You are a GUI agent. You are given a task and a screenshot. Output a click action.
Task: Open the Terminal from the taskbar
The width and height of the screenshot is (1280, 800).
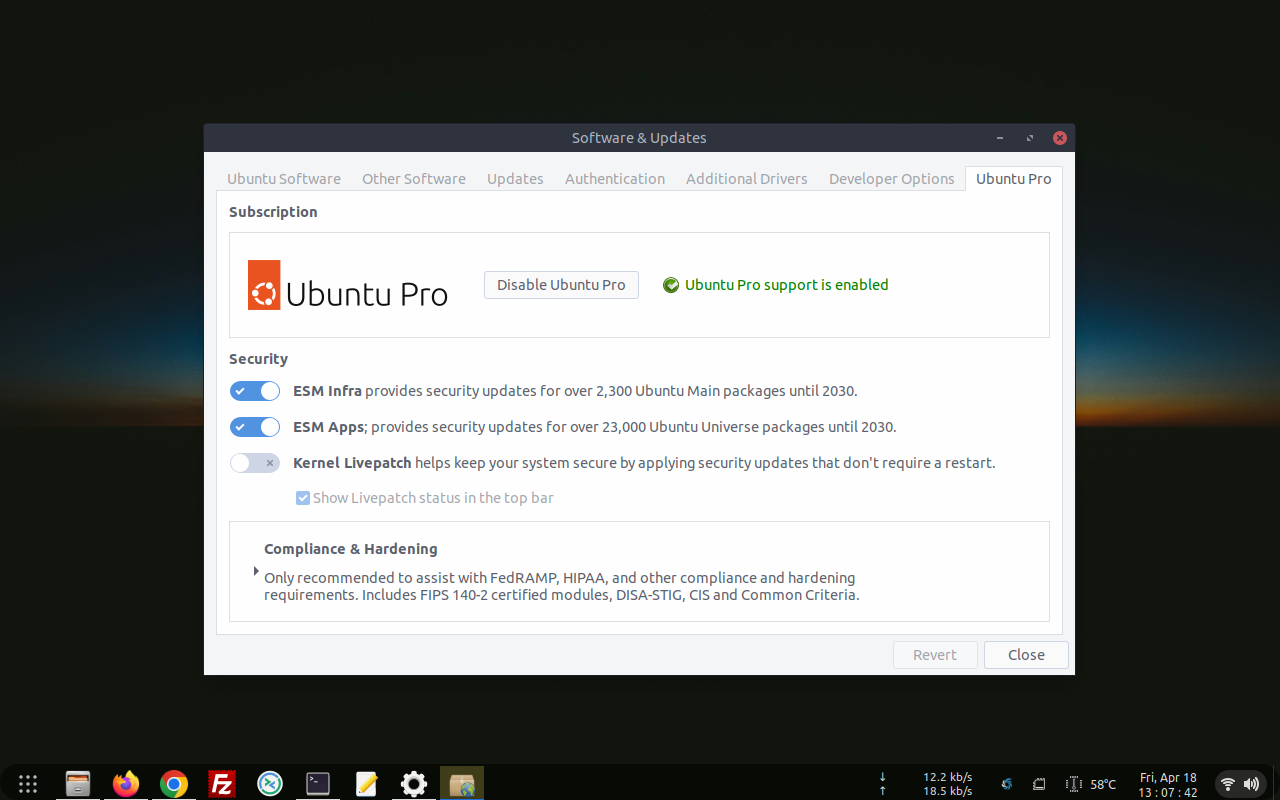click(x=318, y=784)
